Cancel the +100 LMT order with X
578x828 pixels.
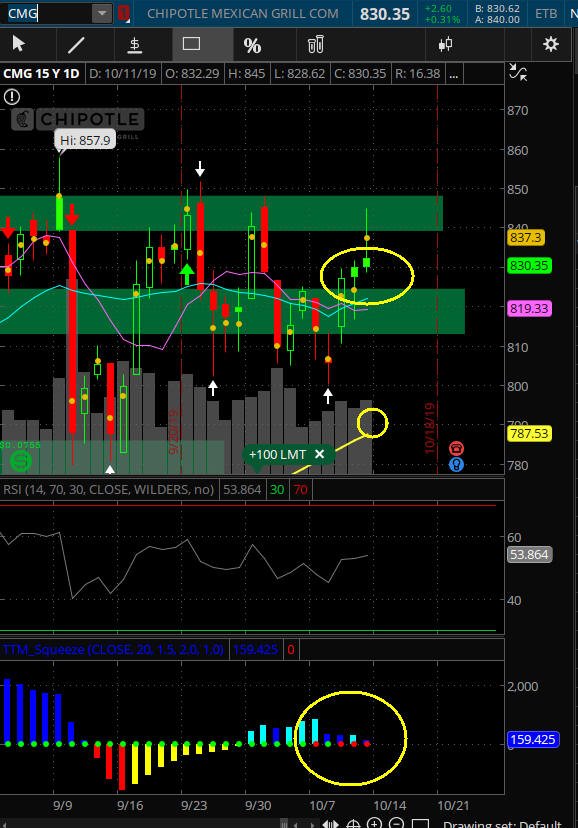[319, 454]
